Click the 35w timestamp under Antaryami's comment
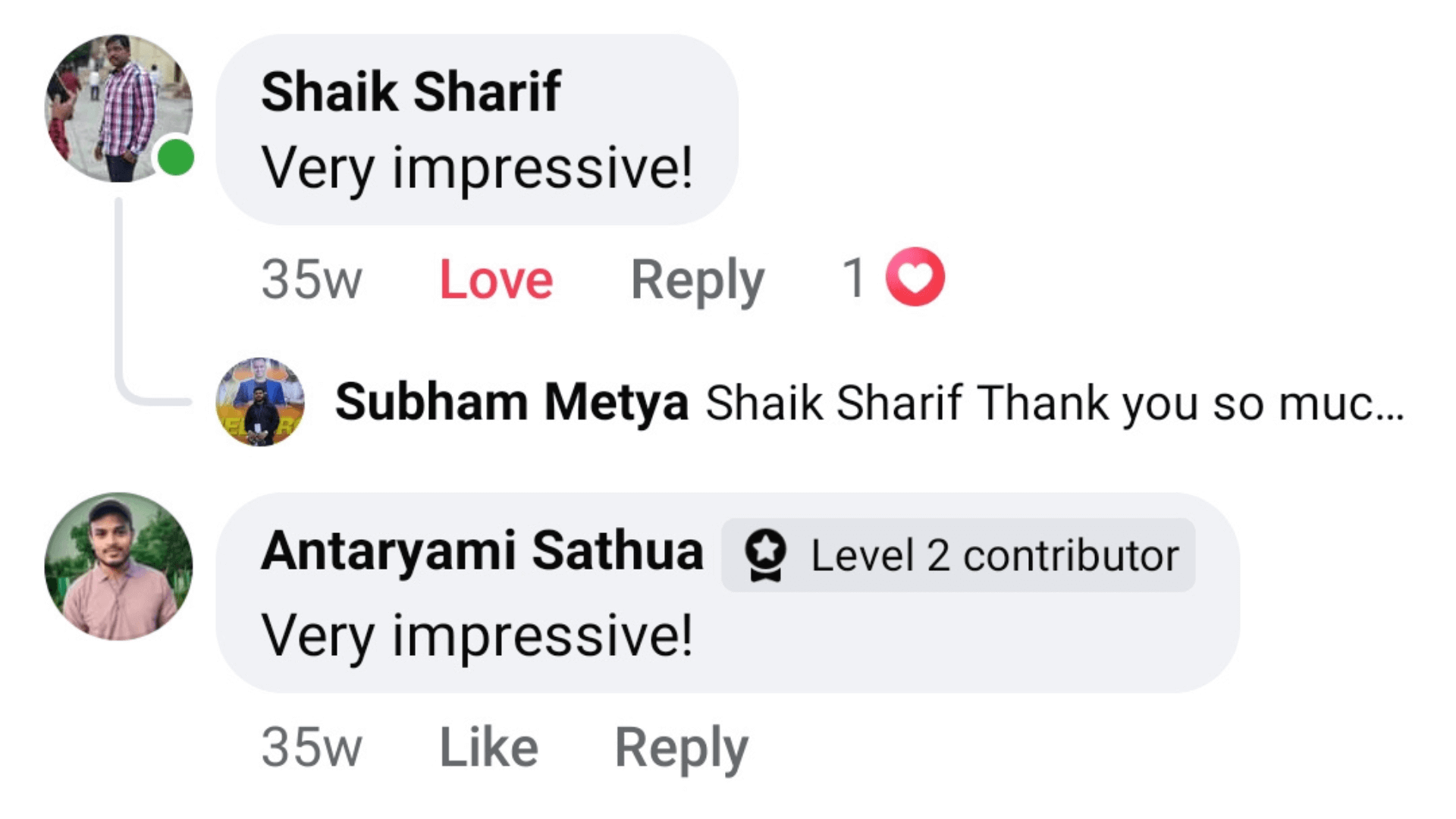Screen dimensions: 1456x819 (312, 747)
